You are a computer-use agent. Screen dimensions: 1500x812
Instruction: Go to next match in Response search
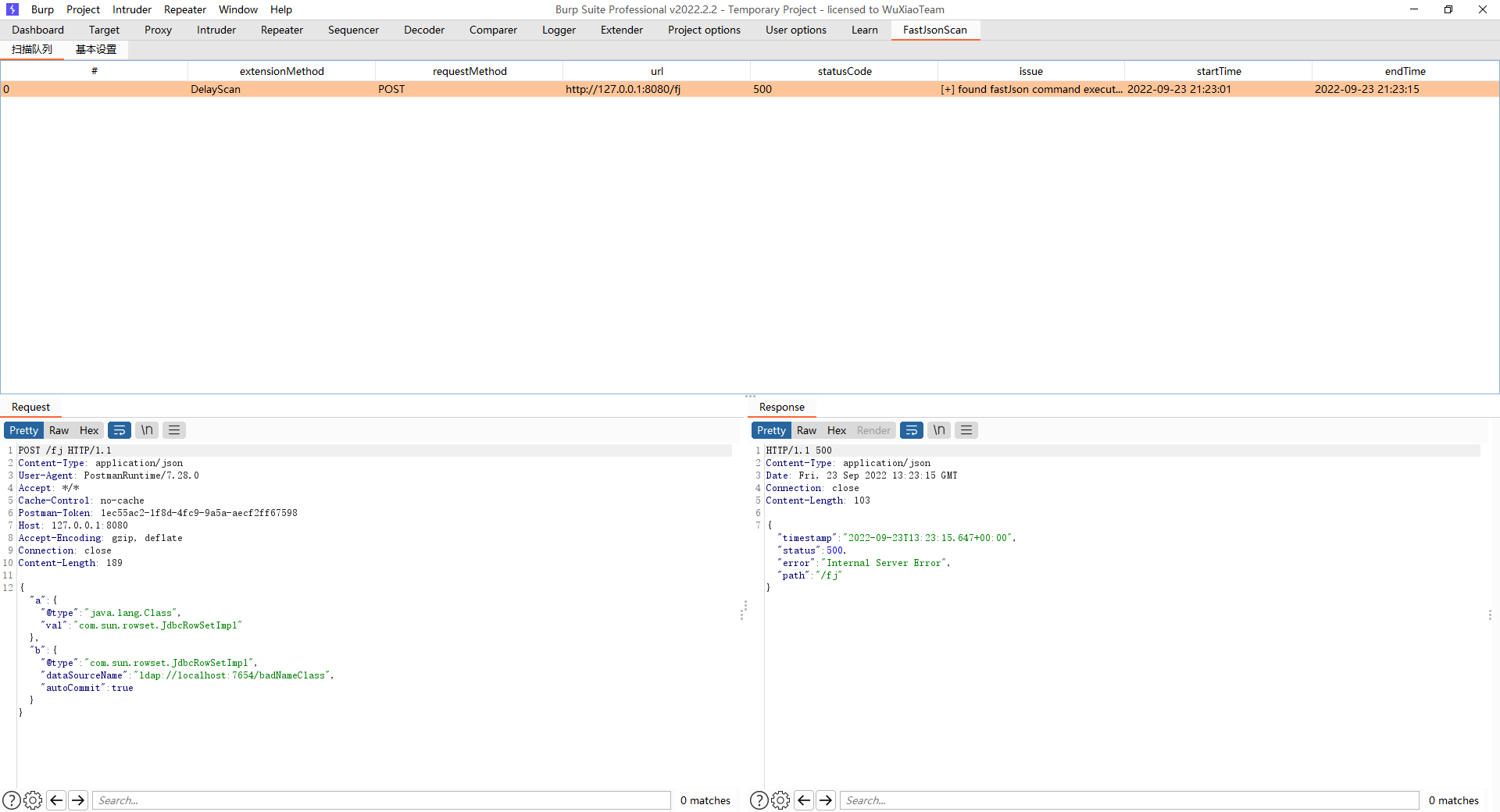coord(826,800)
